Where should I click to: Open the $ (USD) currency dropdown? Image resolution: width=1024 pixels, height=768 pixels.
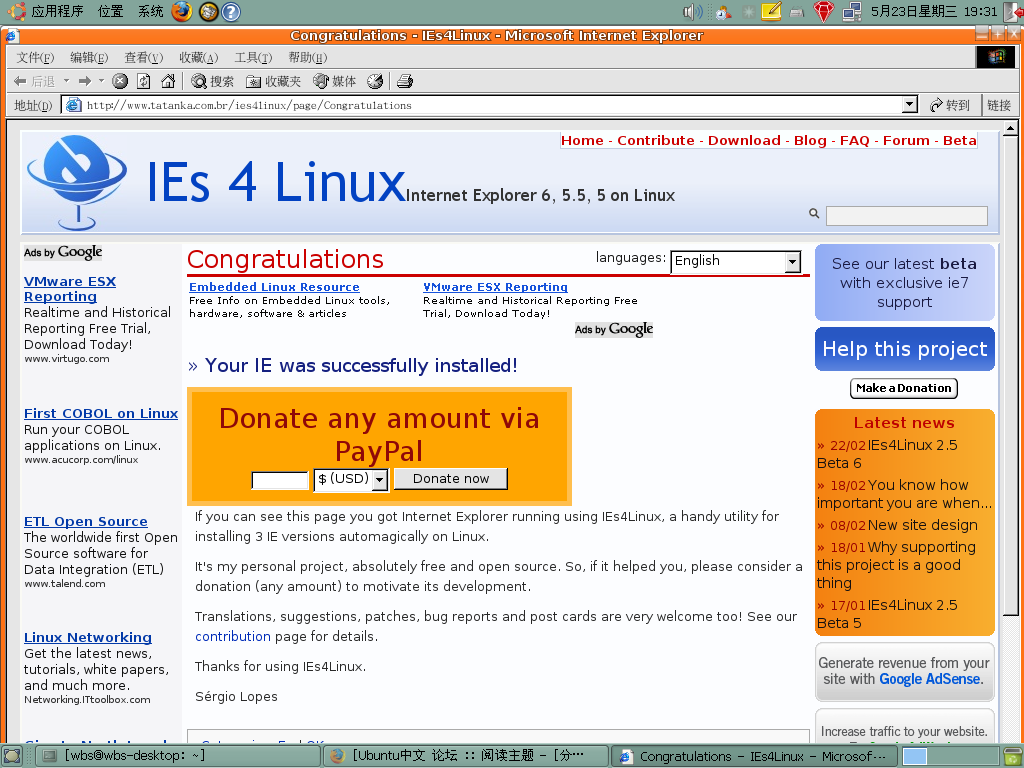(x=351, y=479)
